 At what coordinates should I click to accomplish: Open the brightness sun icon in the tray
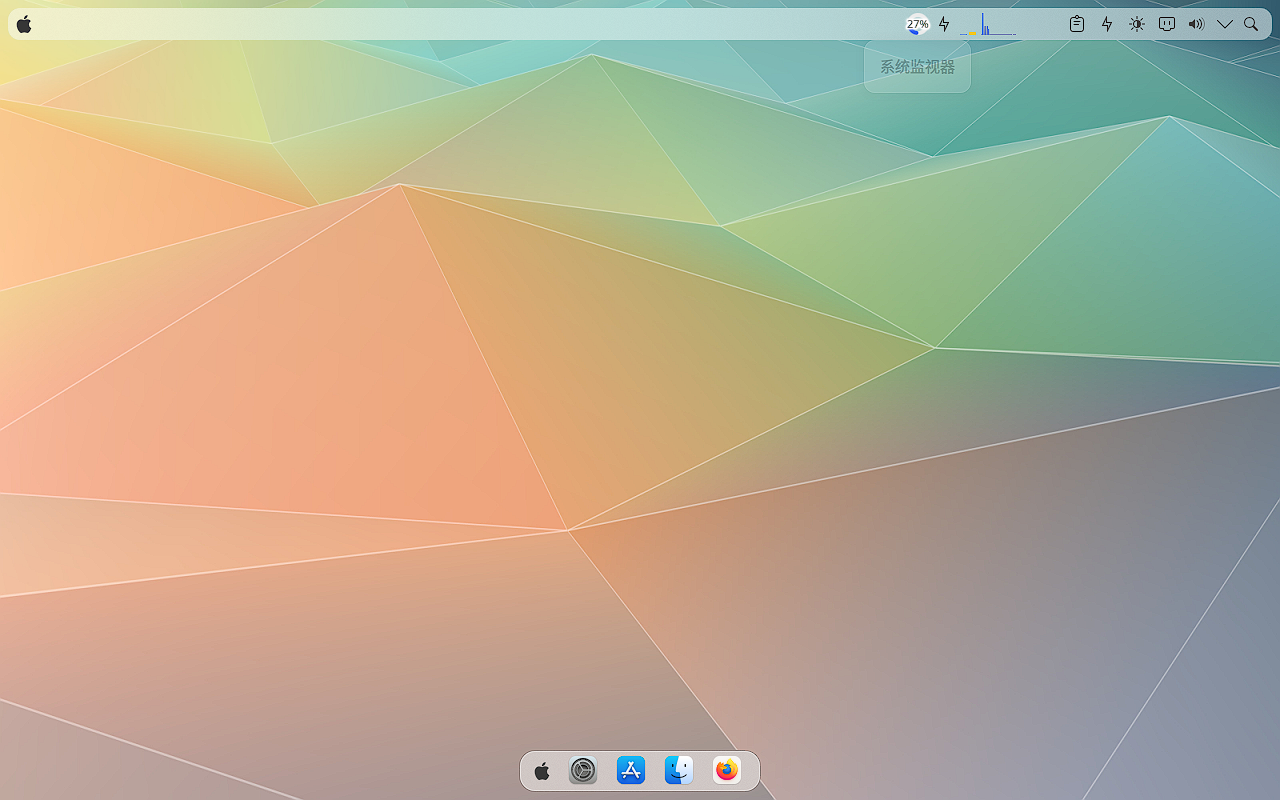point(1137,24)
